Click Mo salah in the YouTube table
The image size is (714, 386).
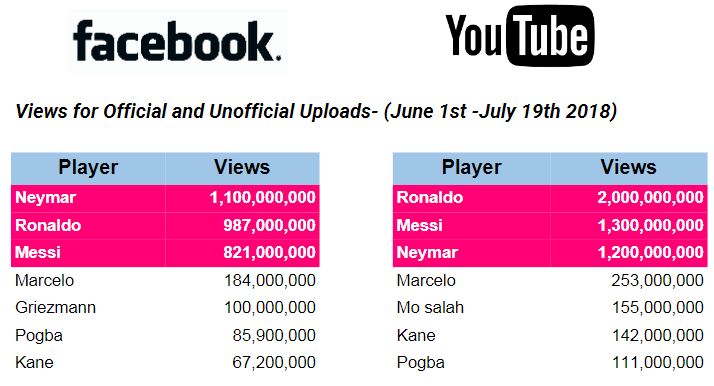coord(430,308)
